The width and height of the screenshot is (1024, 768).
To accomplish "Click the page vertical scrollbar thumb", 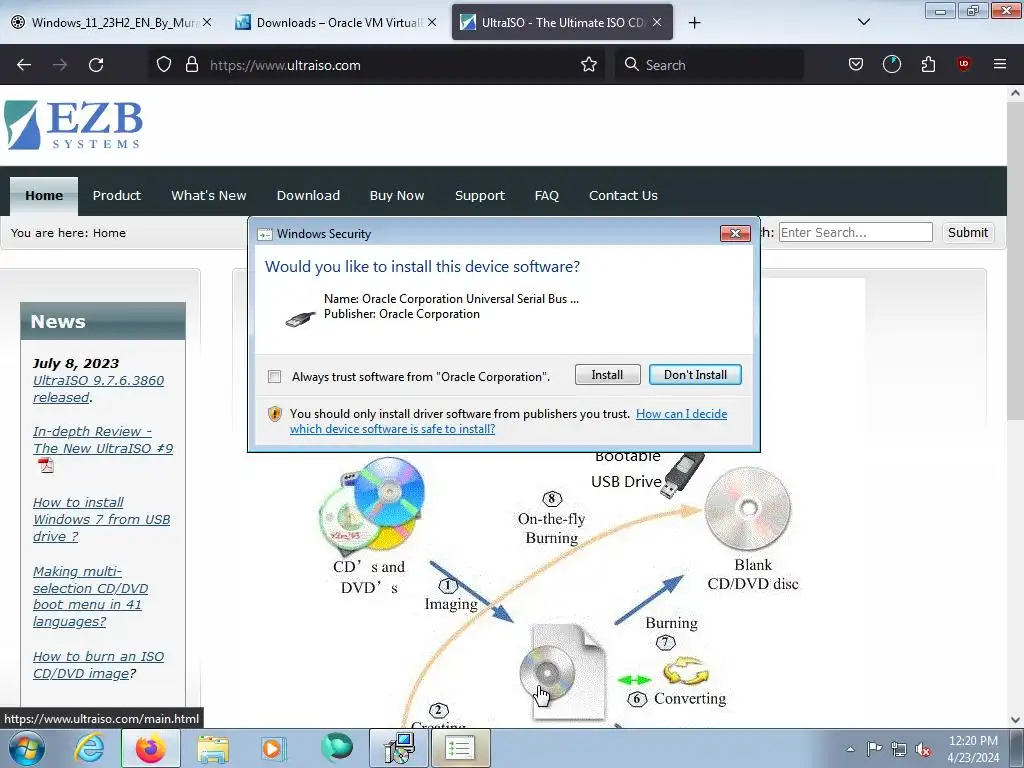I will [1015, 261].
